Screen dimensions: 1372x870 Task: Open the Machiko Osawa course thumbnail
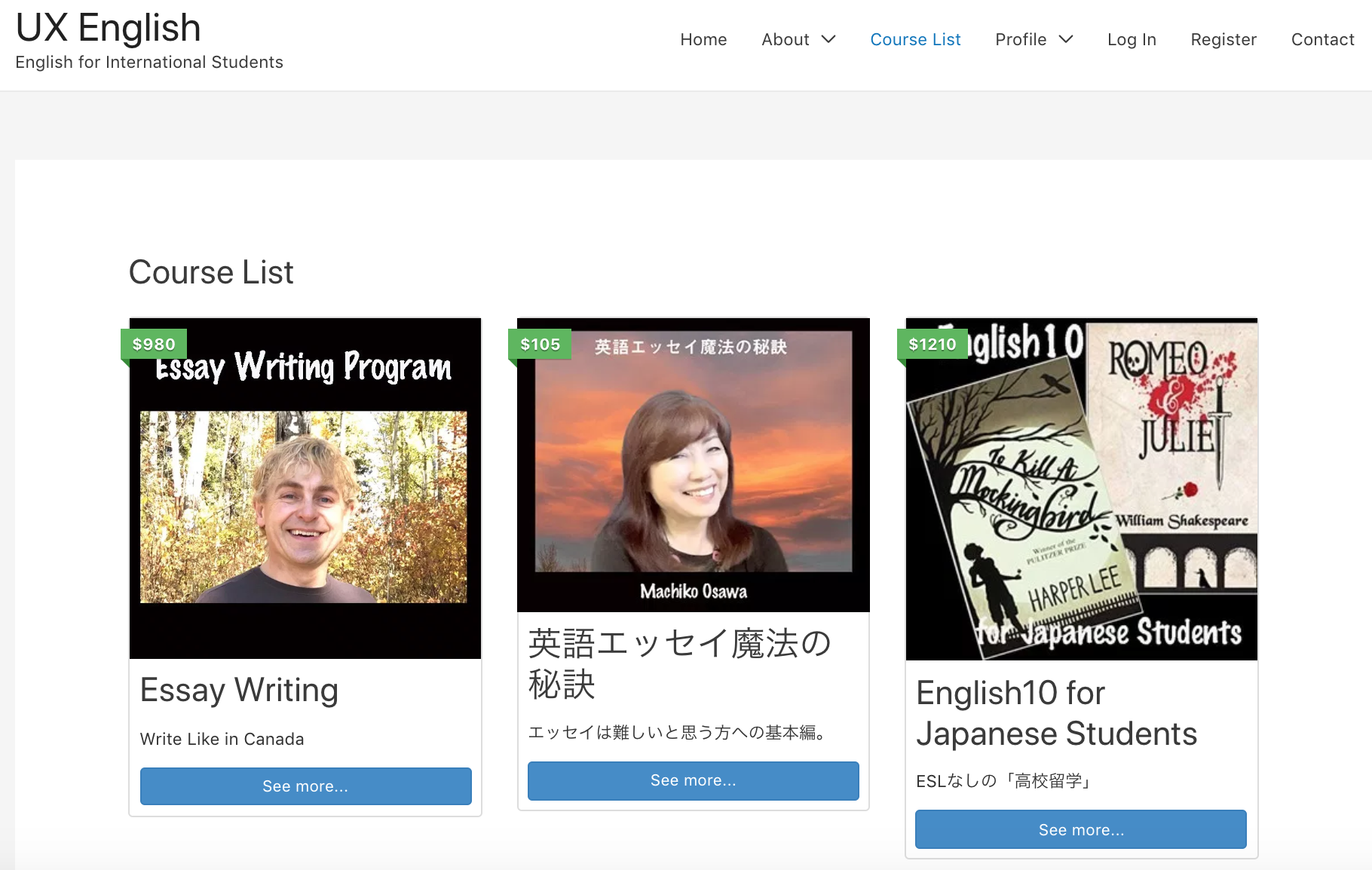click(x=694, y=465)
